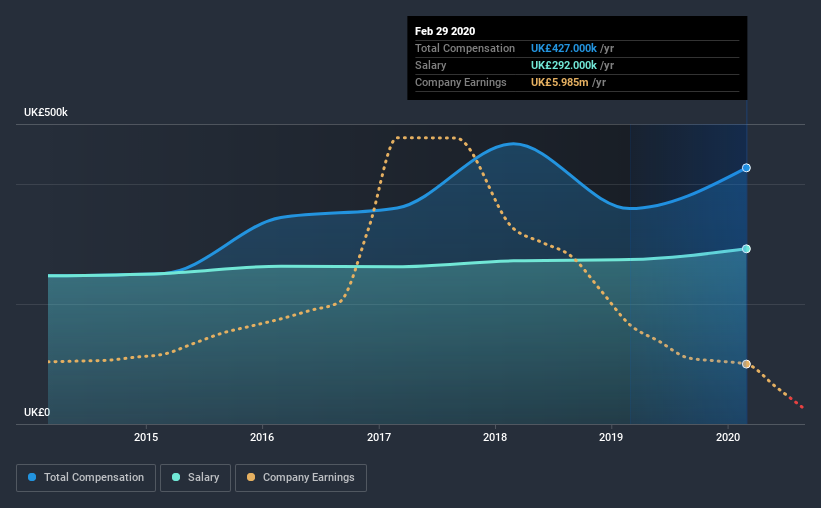Screen dimensions: 821x508
Task: Click the Salary label in the tooltip
Action: point(430,65)
